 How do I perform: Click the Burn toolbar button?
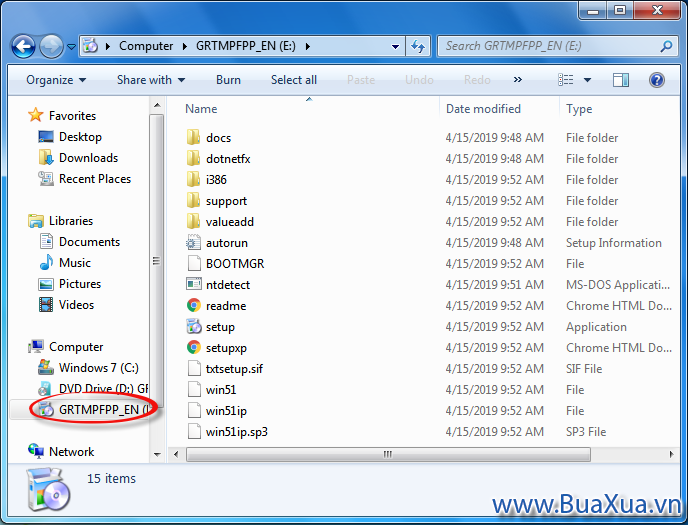point(228,80)
